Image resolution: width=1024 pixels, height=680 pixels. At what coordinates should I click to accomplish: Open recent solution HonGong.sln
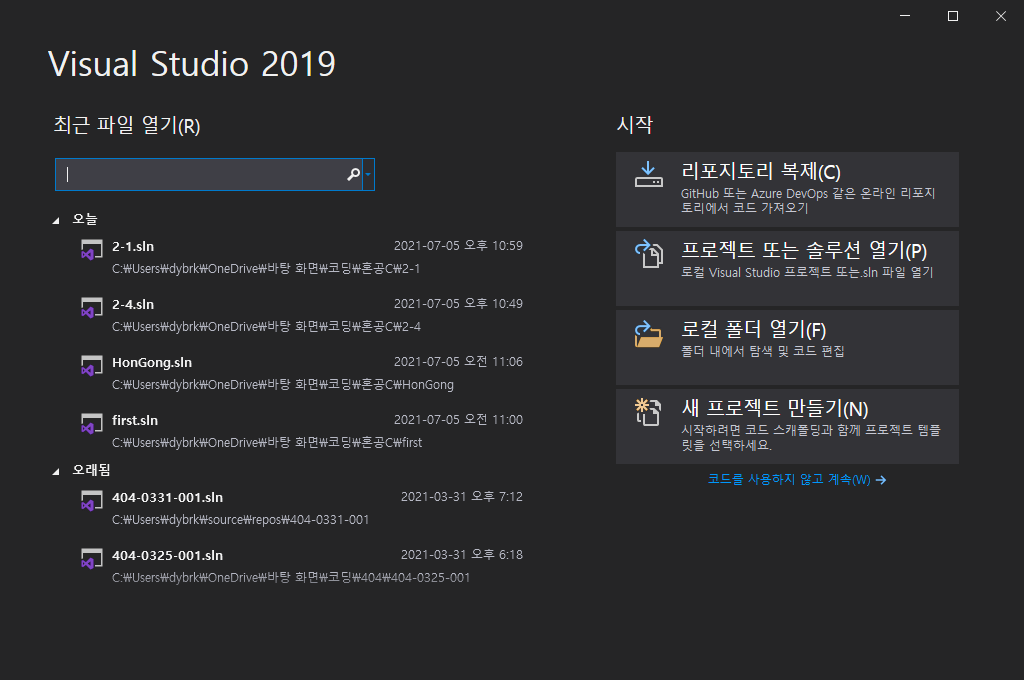click(x=300, y=373)
